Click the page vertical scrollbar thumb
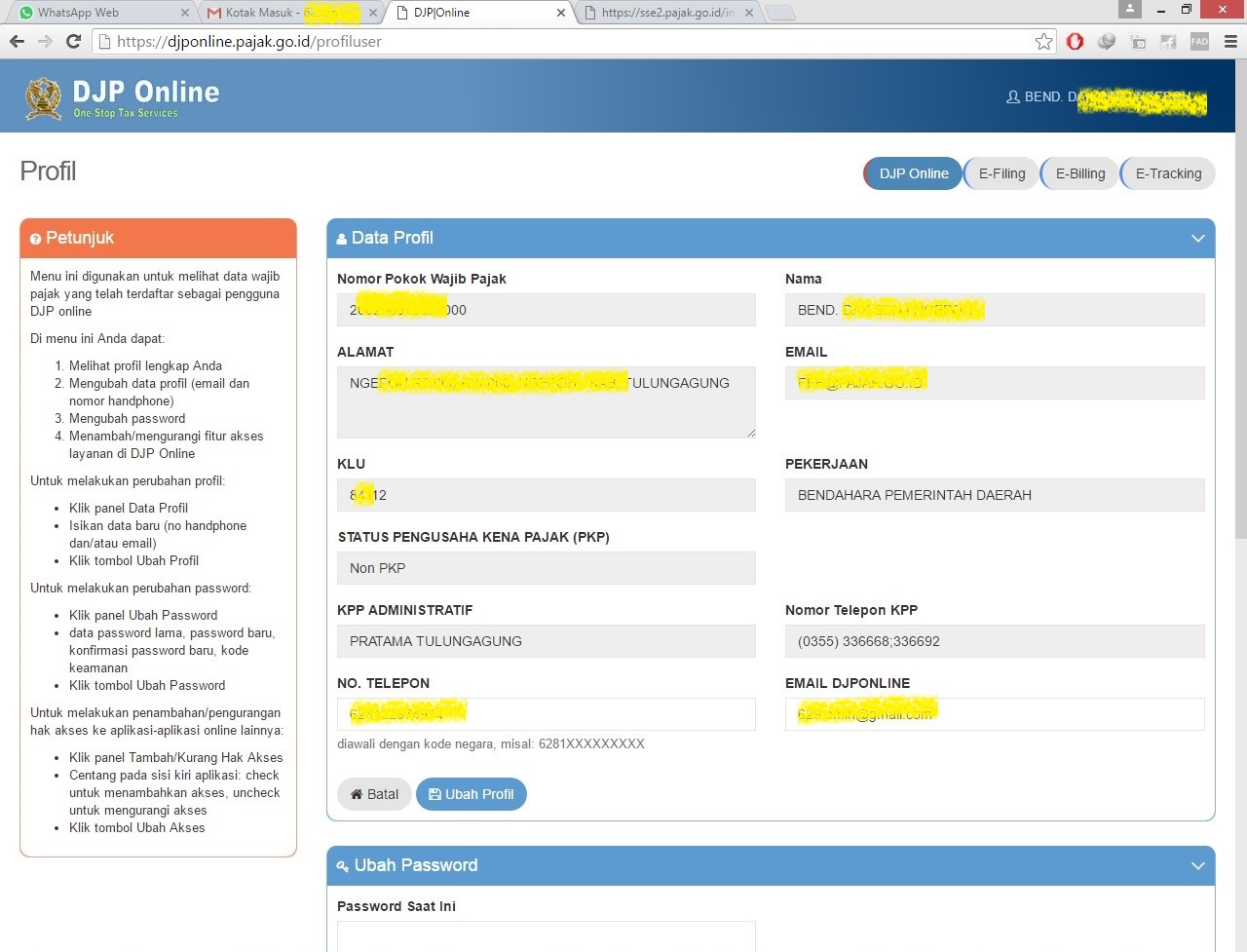1247x952 pixels. pos(1240,297)
